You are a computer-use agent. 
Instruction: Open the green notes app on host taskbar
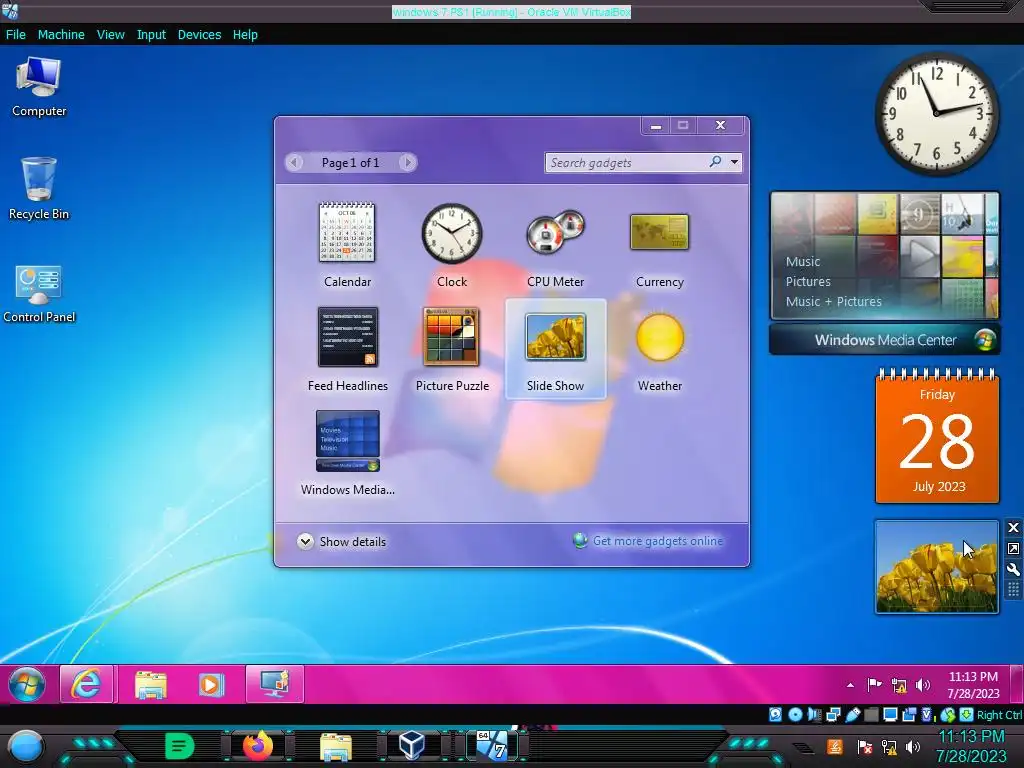point(180,746)
